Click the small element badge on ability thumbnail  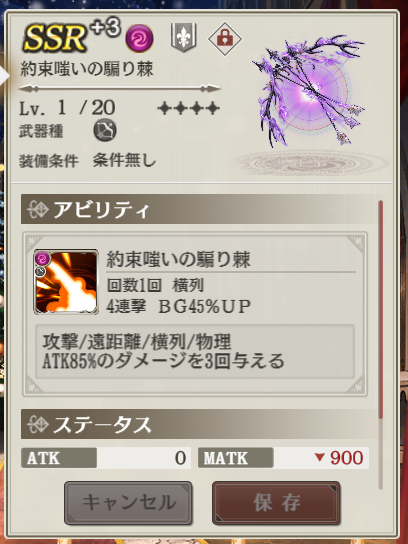[42, 258]
